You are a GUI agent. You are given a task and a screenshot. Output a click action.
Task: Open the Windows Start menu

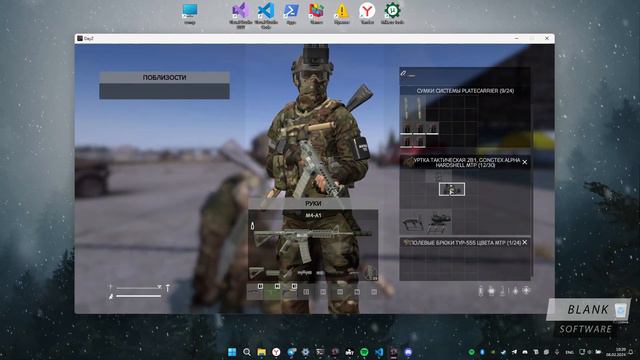tap(232, 352)
